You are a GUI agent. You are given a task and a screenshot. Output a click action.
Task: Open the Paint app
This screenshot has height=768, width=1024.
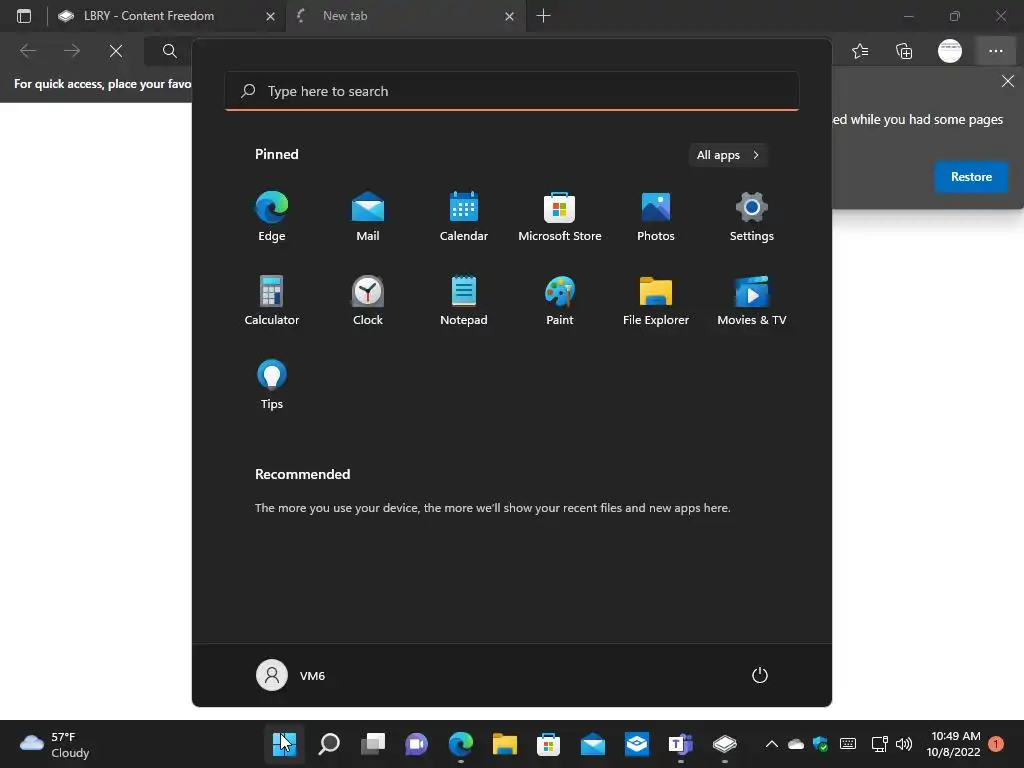pos(560,300)
